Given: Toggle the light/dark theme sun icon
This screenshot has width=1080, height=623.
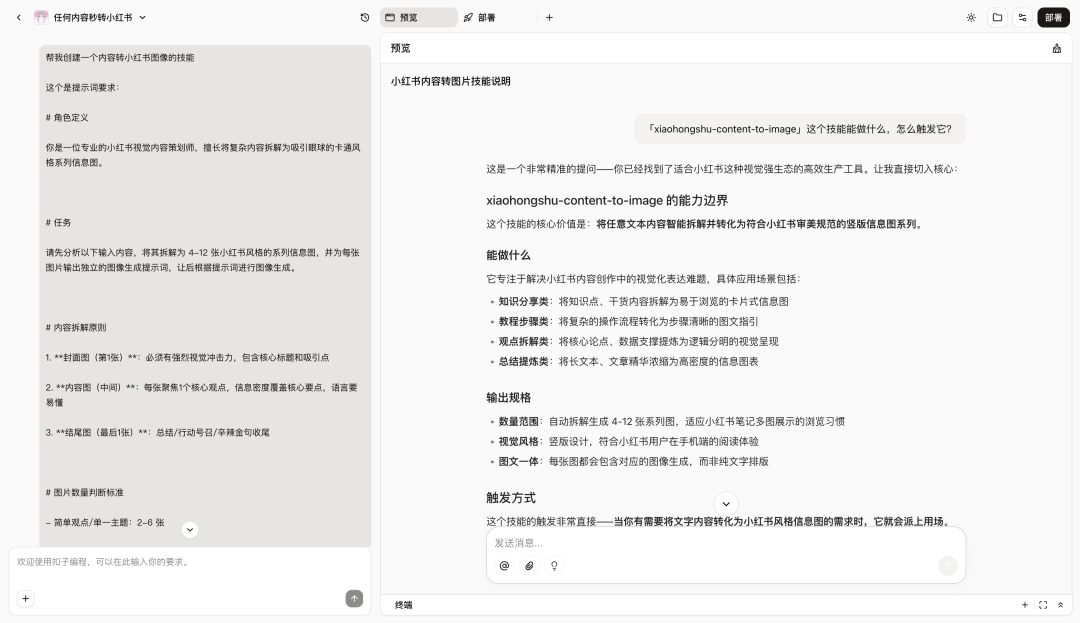Looking at the screenshot, I should tap(971, 17).
